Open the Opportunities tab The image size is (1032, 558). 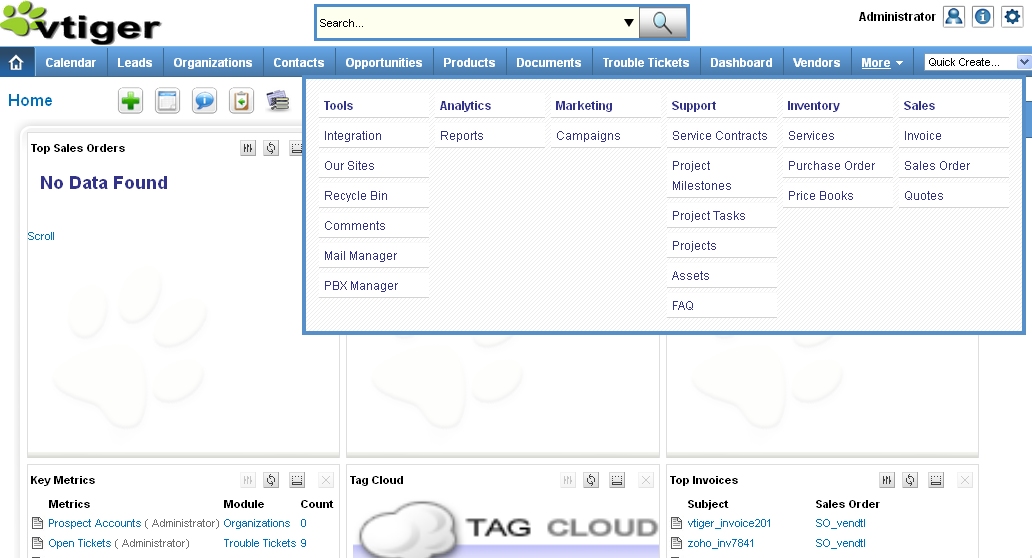384,62
